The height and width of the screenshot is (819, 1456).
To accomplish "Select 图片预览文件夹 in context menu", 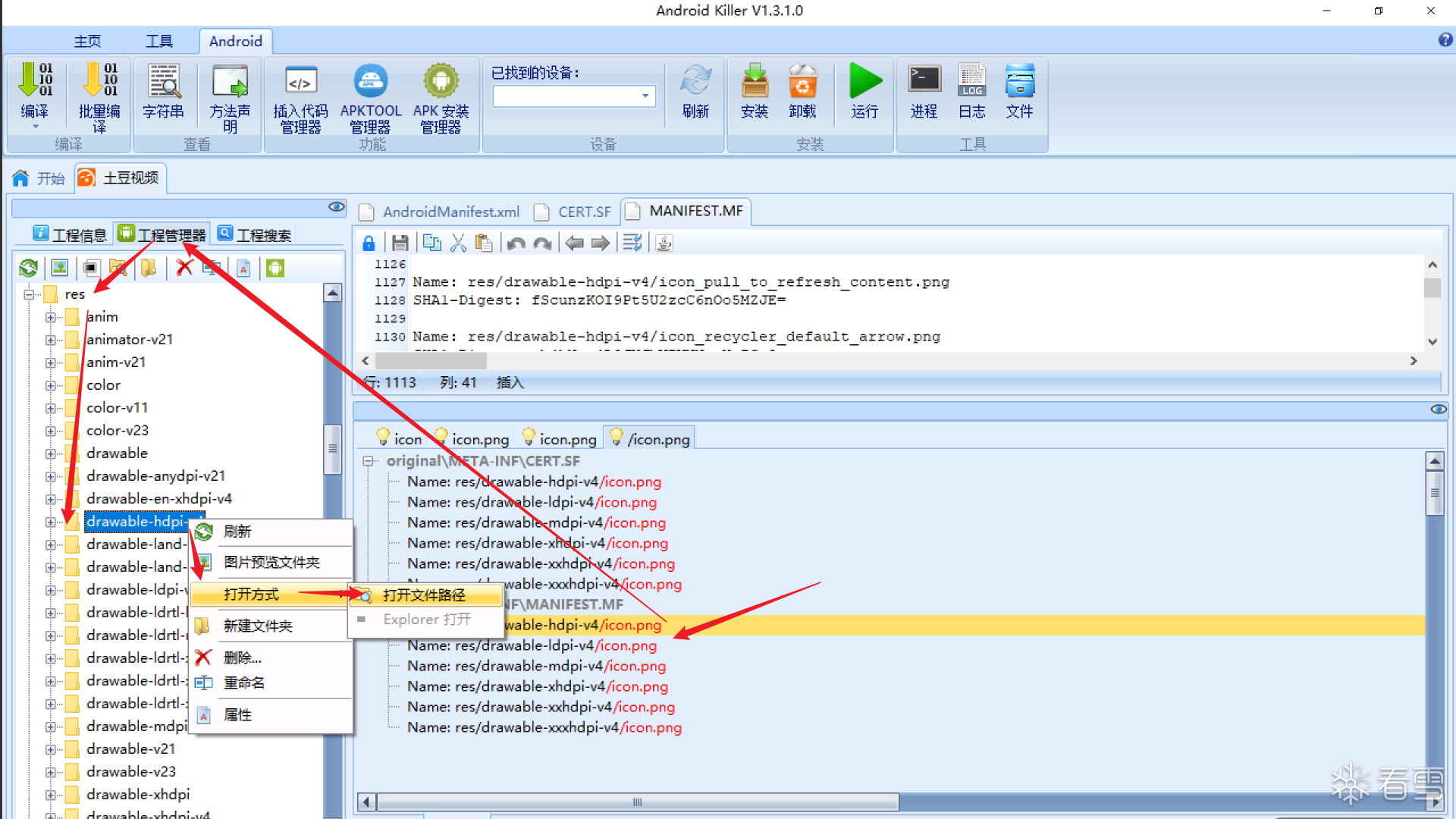I will [271, 563].
